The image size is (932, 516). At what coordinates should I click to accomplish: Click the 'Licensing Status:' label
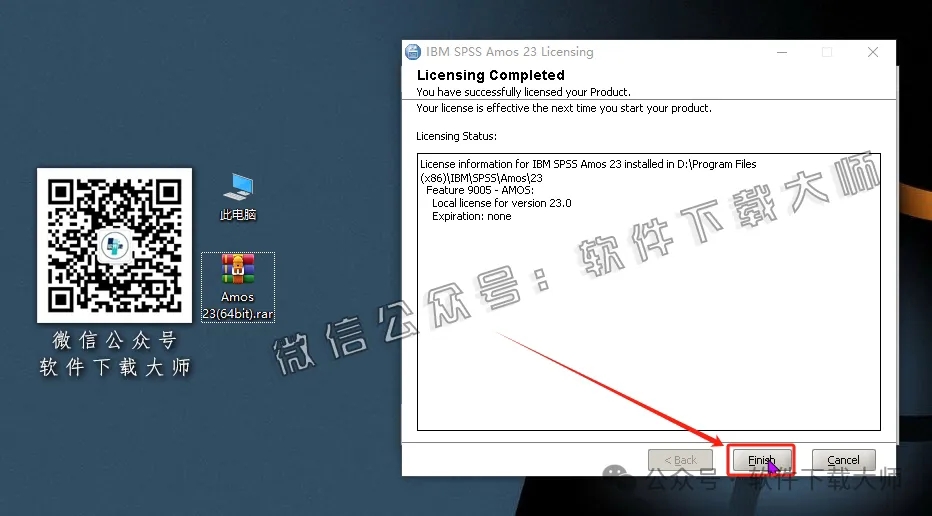pos(456,136)
